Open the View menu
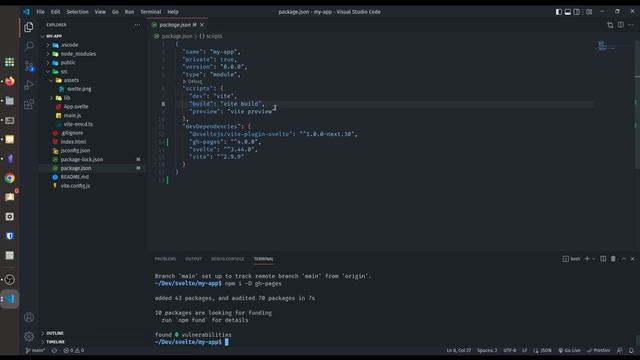 (x=100, y=12)
